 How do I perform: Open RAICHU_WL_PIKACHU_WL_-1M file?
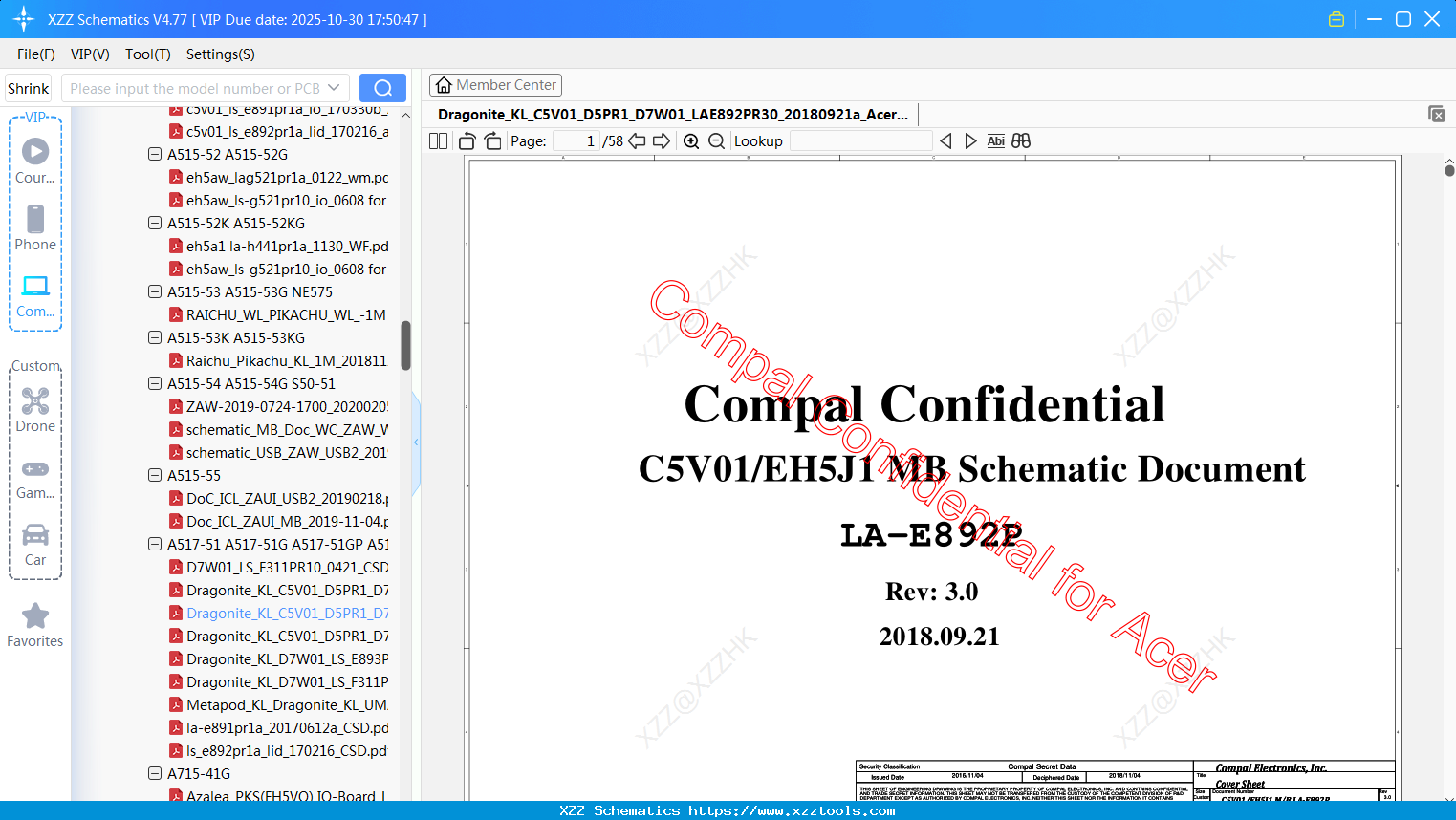286,314
